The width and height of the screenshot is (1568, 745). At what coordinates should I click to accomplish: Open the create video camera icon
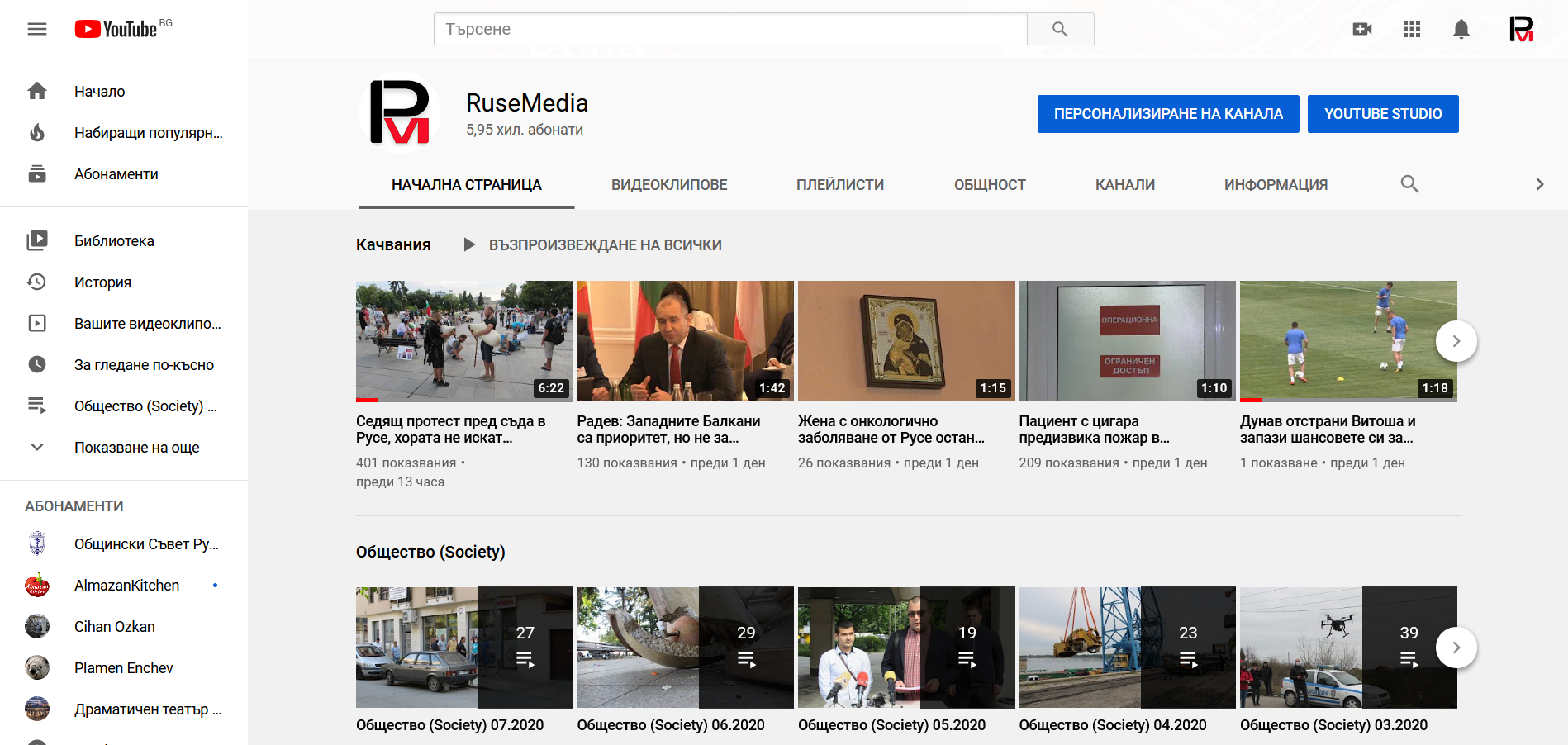coord(1362,29)
